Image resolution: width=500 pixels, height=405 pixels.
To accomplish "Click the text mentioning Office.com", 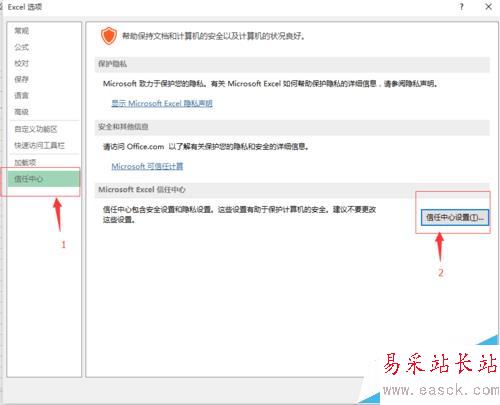I will click(206, 146).
